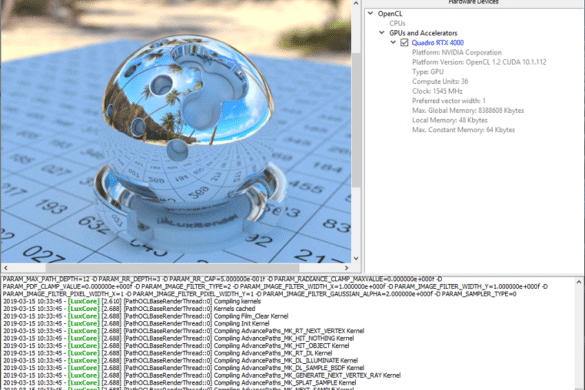This screenshot has height=390, width=585.
Task: Click the AdvancePaths_MK_GENERATE_NEXT_VERTEX_RAY log line
Action: pyautogui.click(x=201, y=375)
